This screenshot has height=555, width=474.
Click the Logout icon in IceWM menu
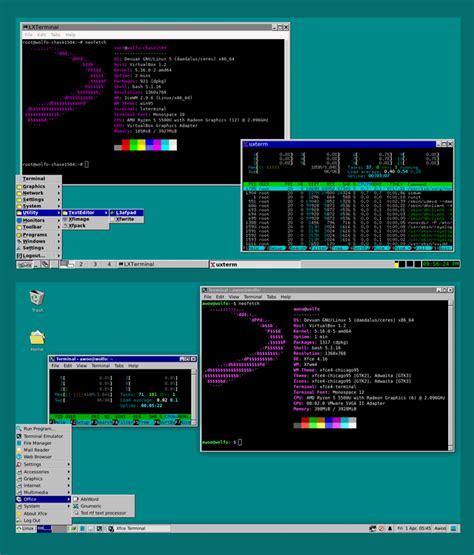pos(19,256)
